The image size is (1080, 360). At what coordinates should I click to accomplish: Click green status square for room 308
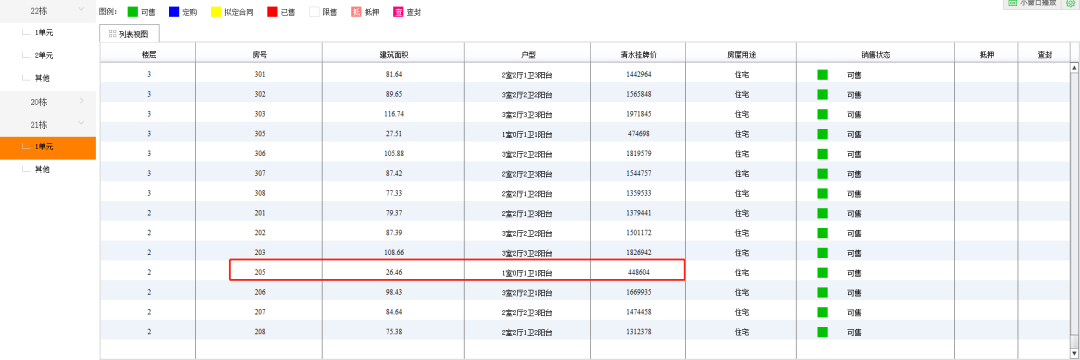822,193
